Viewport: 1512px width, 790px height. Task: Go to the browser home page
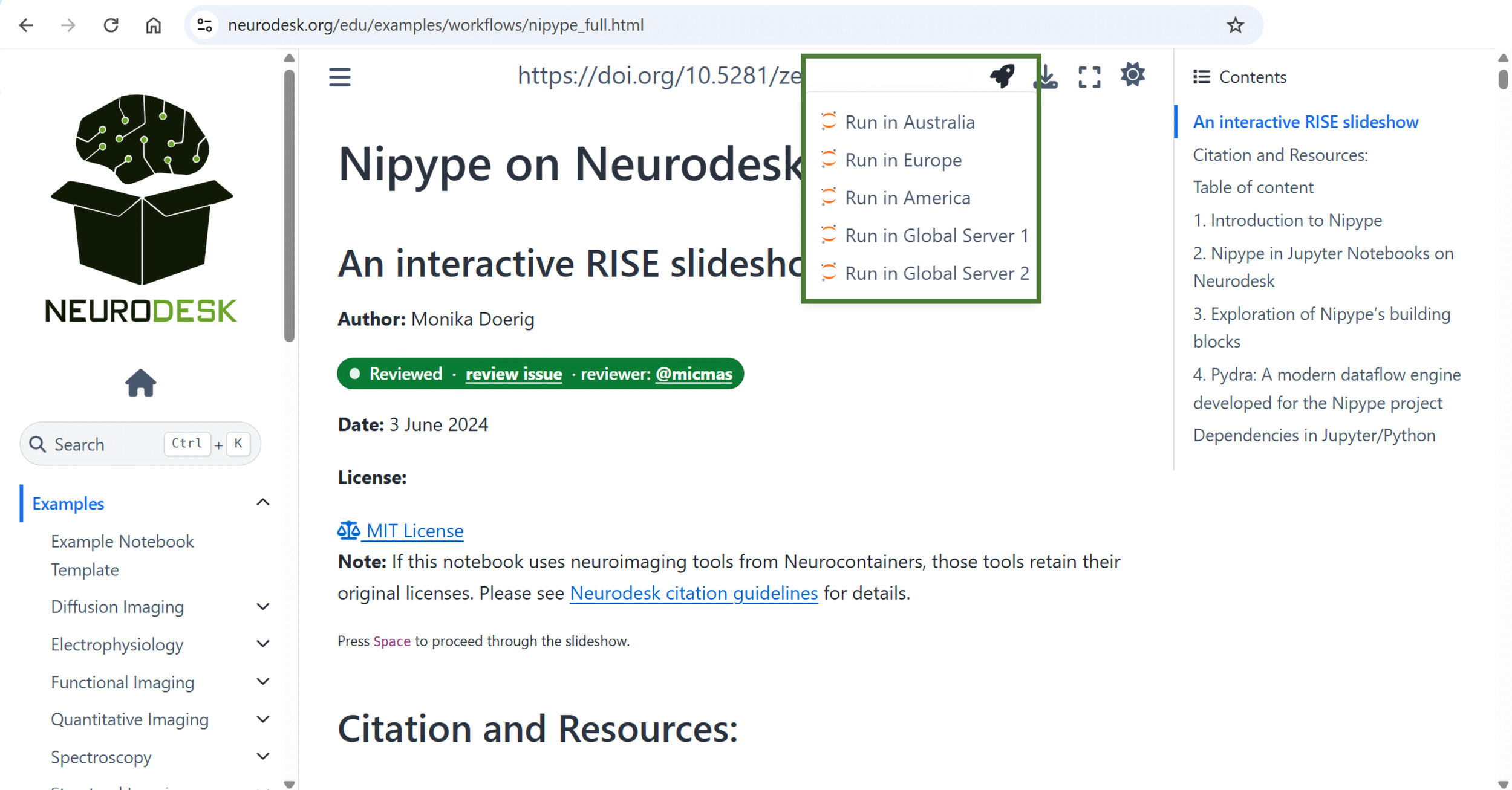tap(154, 25)
